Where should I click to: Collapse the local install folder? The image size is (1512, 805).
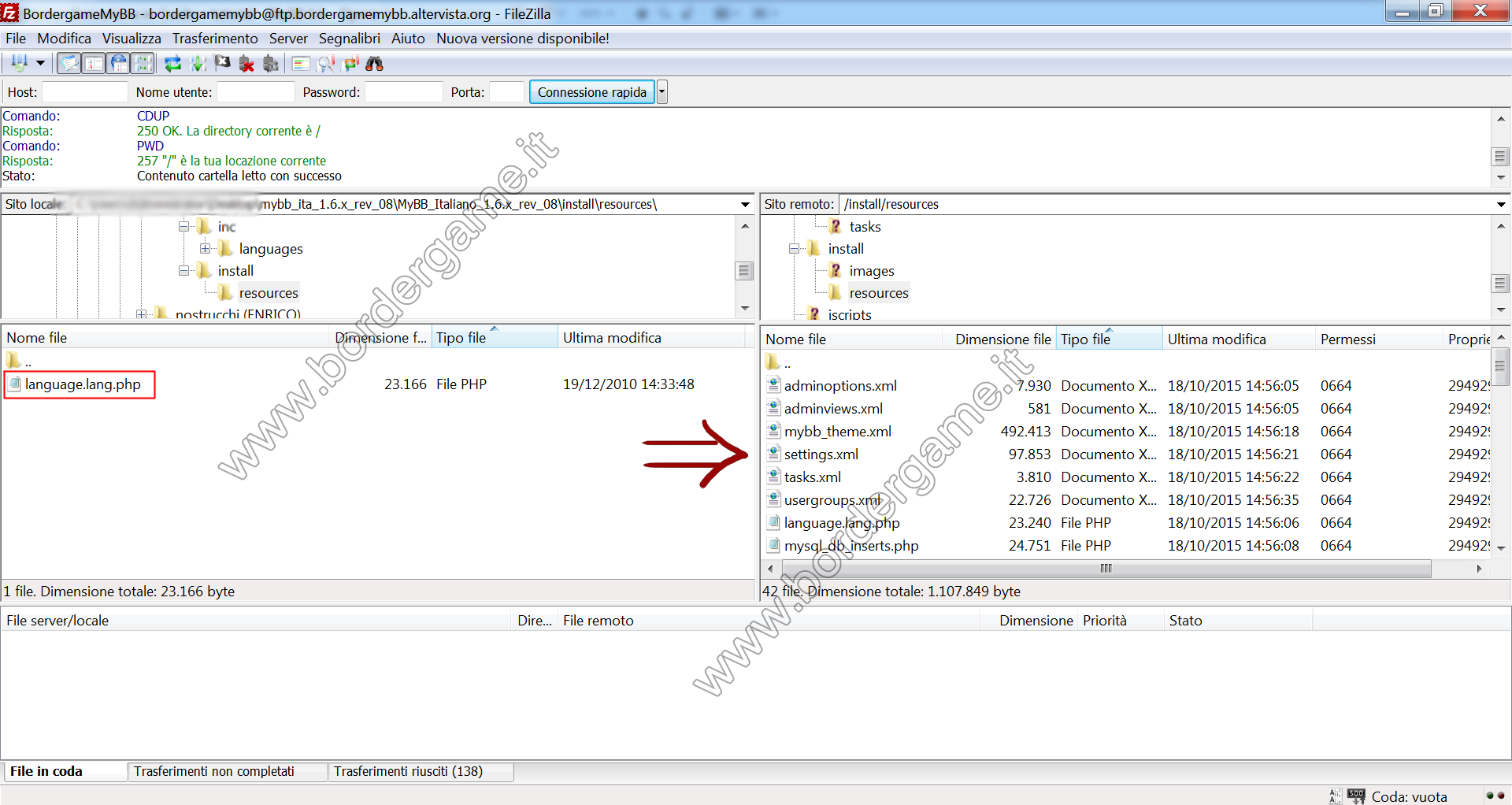(183, 270)
